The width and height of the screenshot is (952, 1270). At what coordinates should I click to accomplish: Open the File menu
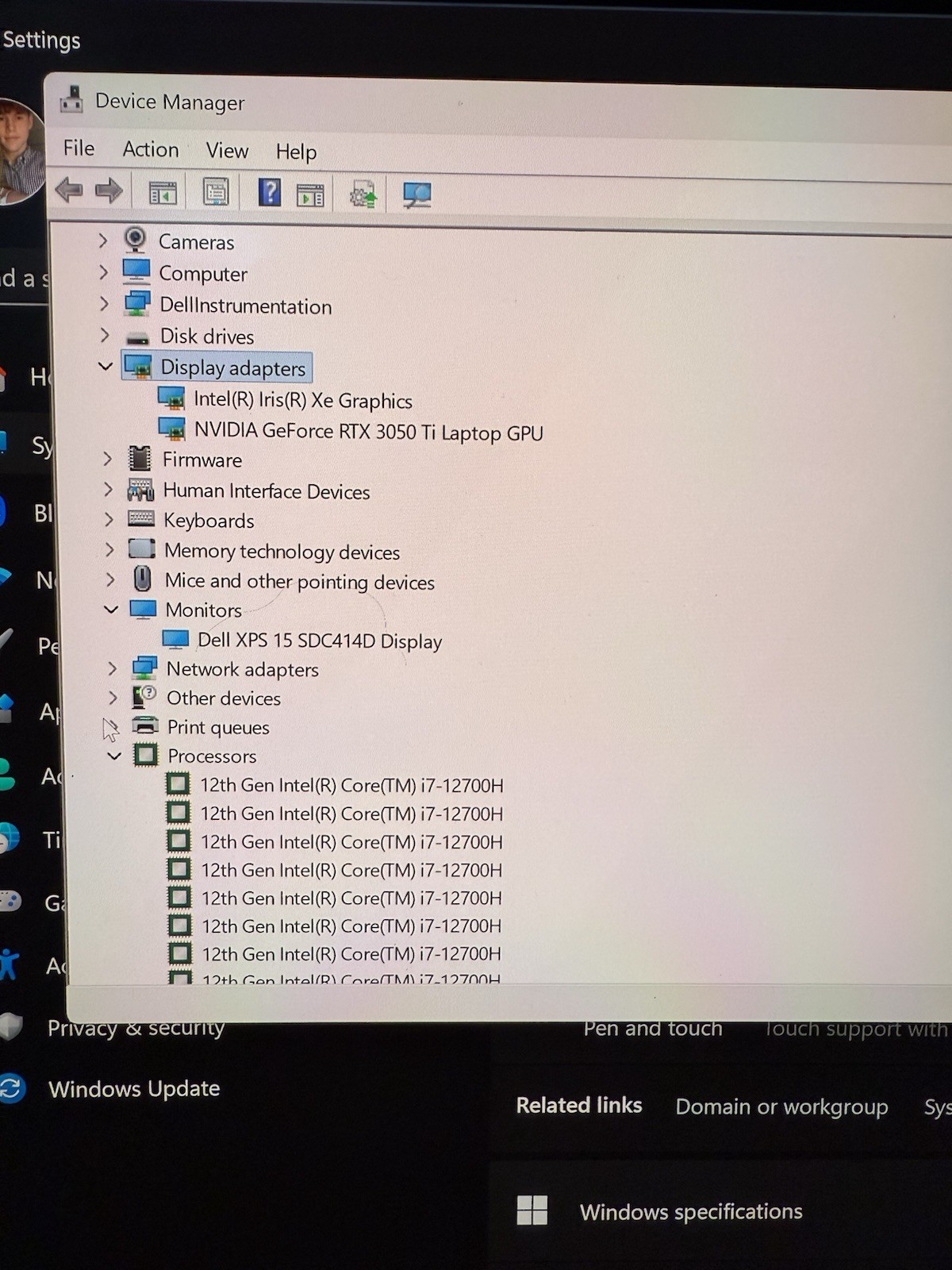coord(79,148)
